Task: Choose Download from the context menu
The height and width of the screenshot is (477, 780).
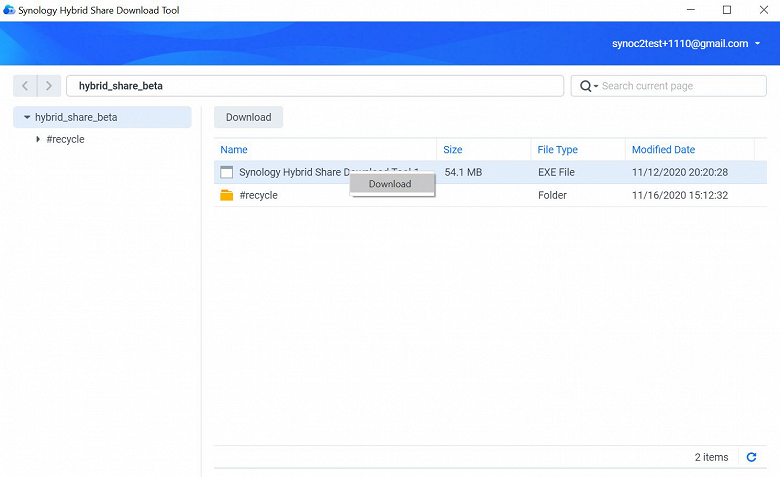Action: click(392, 184)
